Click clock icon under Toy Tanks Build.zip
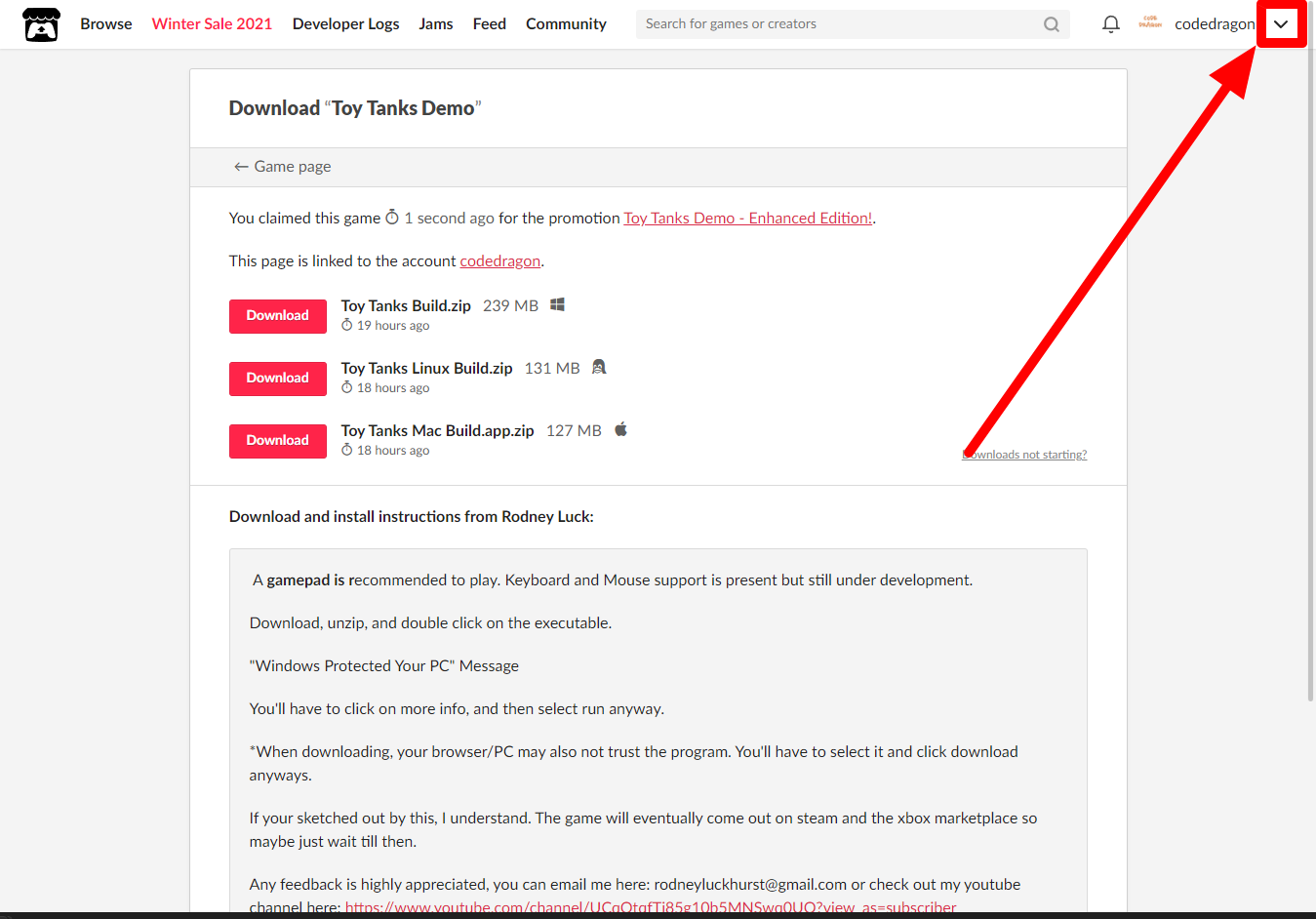The height and width of the screenshot is (919, 1316). 346,325
